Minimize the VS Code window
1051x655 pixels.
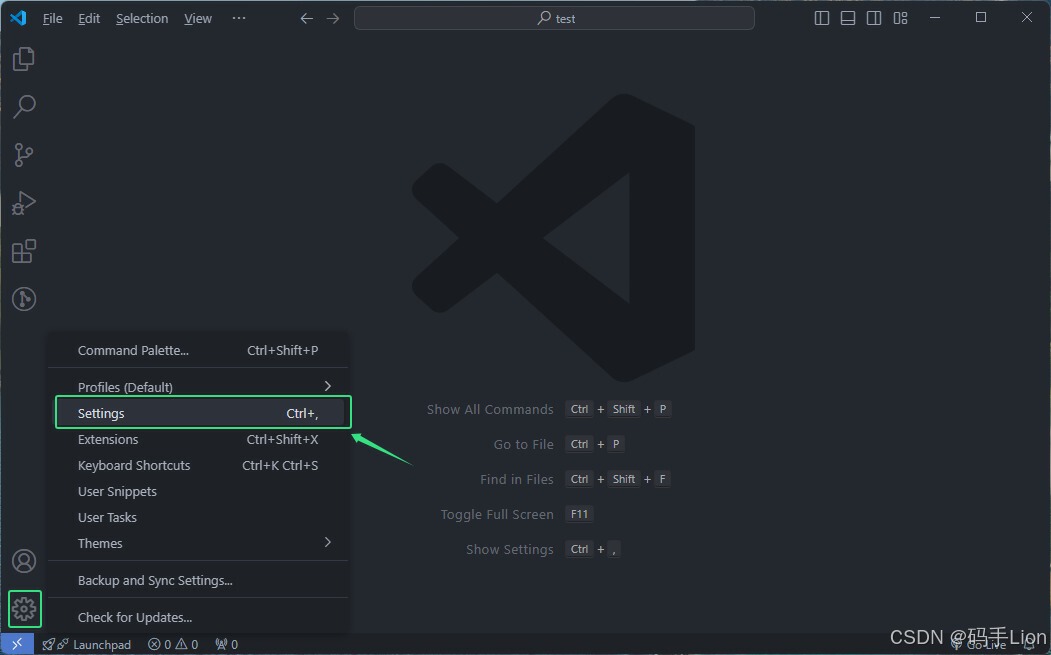[935, 17]
